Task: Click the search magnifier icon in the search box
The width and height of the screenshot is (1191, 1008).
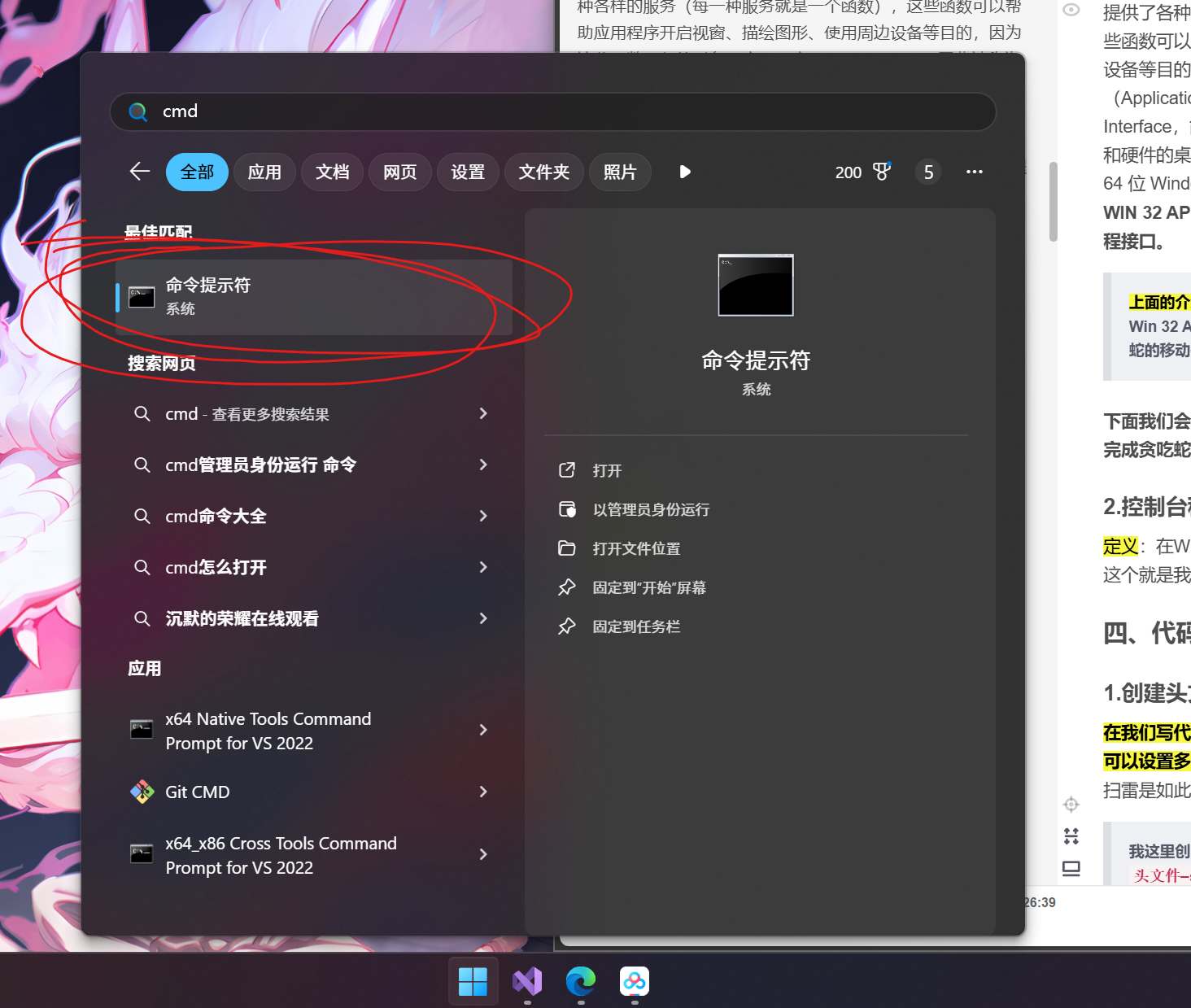Action: click(137, 111)
